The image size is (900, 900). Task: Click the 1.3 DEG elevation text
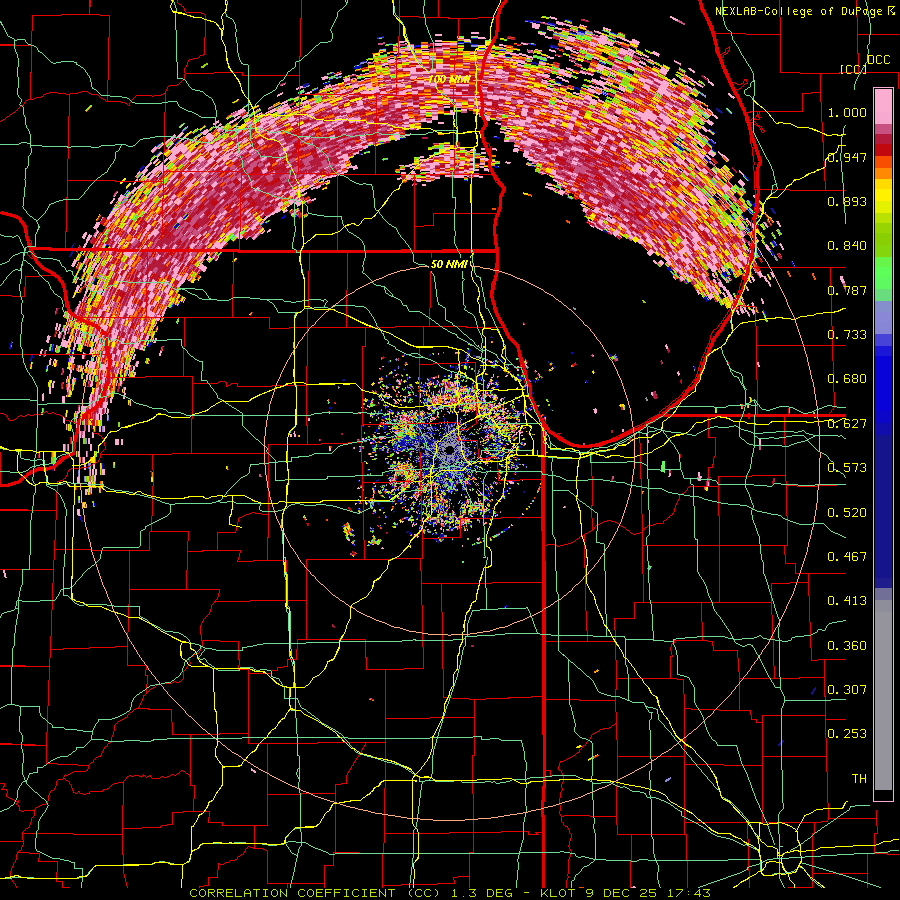(x=480, y=893)
